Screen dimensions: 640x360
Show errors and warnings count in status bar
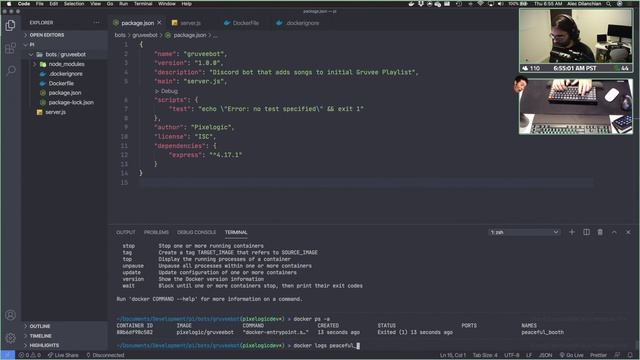coord(30,355)
